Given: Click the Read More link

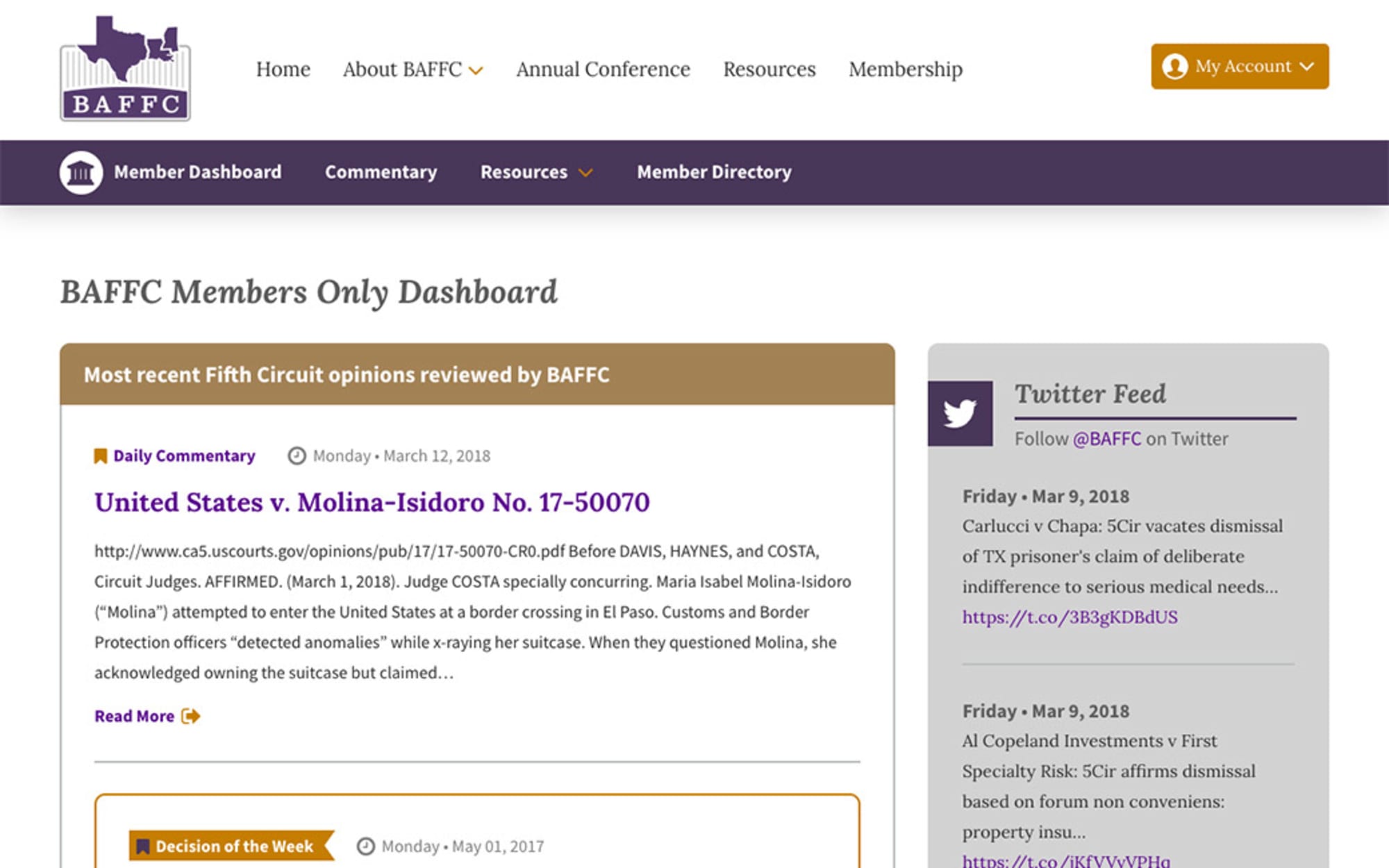Looking at the screenshot, I should (134, 716).
